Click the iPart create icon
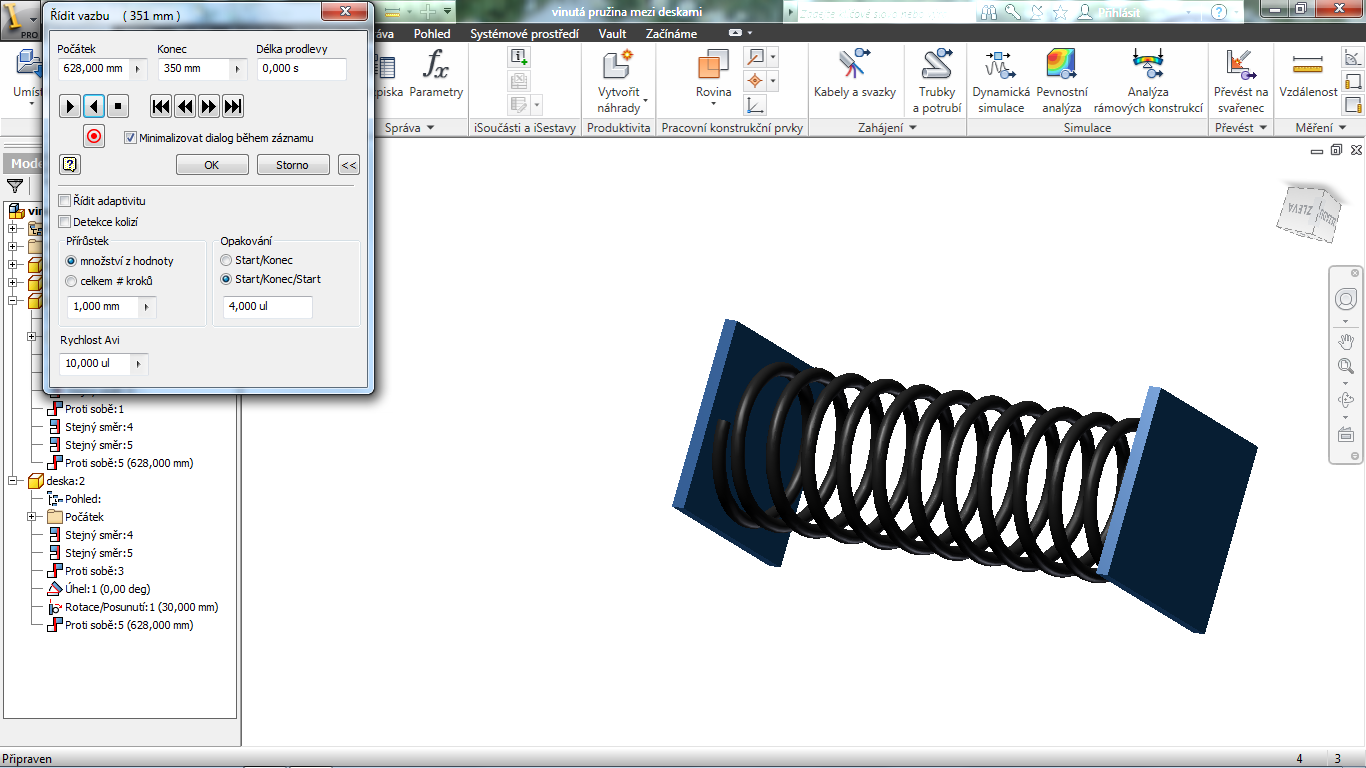This screenshot has height=768, width=1366. coord(519,57)
